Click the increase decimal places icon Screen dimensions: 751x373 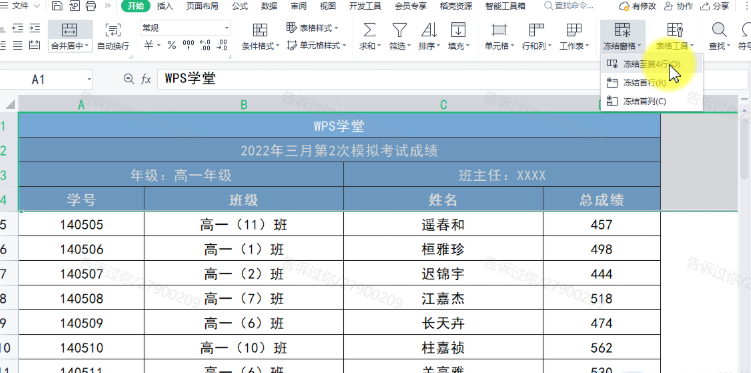(205, 45)
